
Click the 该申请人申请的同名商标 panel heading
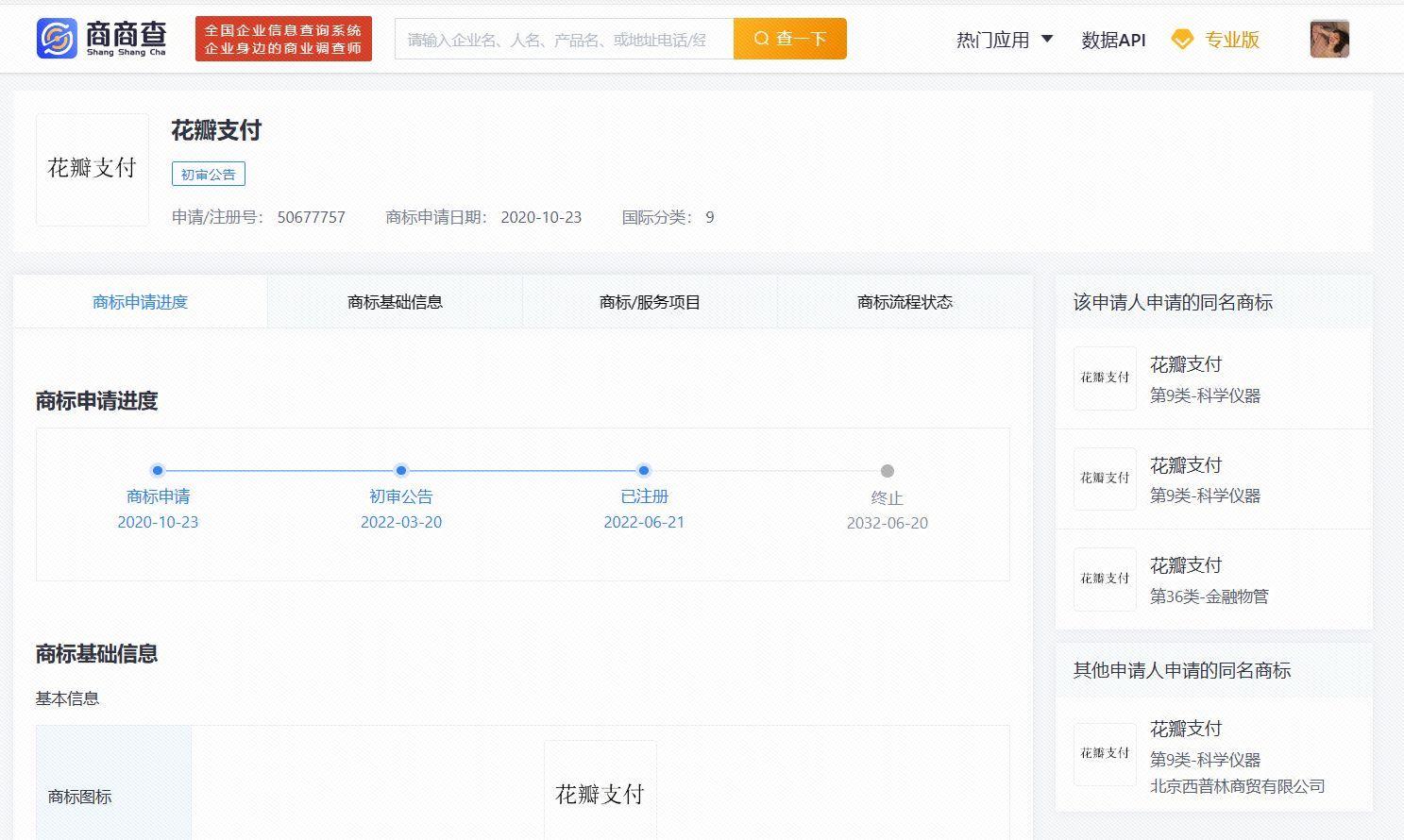click(x=1173, y=303)
